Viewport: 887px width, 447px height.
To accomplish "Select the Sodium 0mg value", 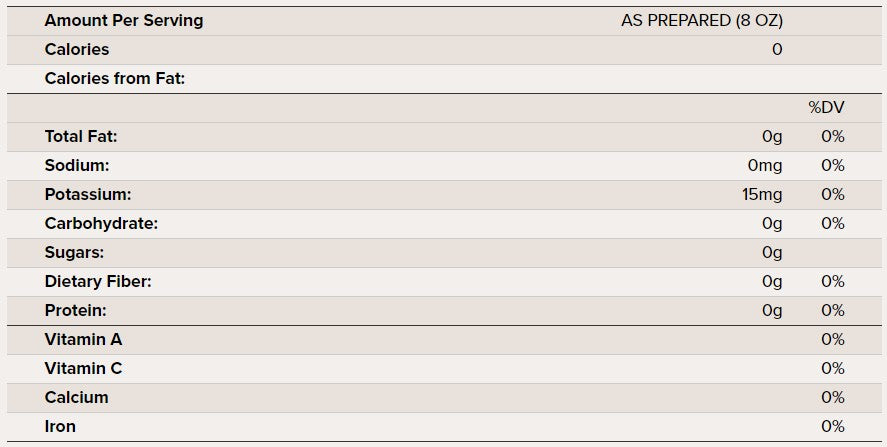I will click(x=766, y=166).
